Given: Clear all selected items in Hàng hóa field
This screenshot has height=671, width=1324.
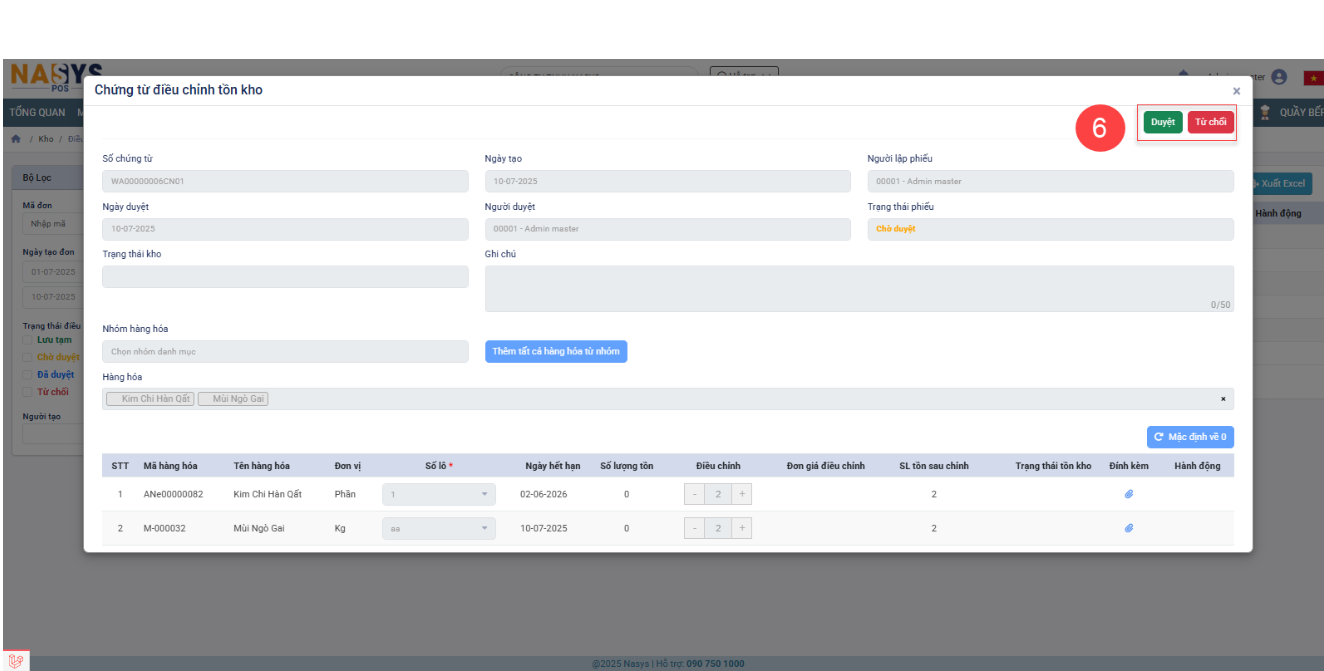Looking at the screenshot, I should (x=1222, y=399).
